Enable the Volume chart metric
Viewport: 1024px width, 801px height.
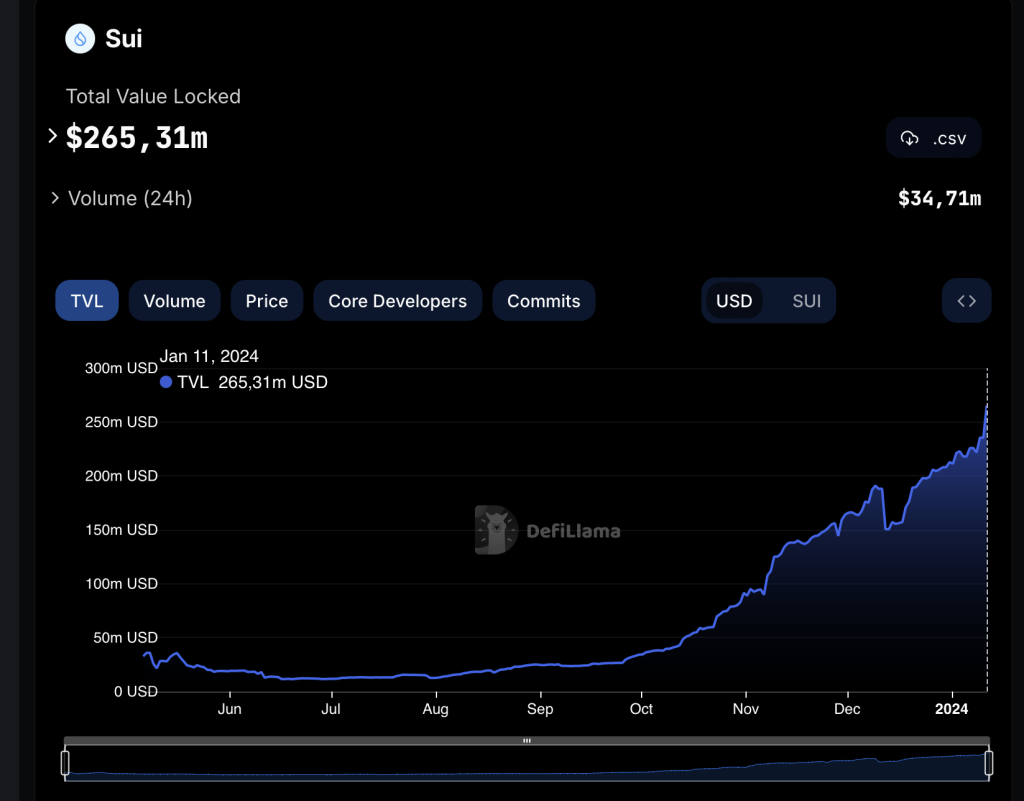tap(174, 301)
